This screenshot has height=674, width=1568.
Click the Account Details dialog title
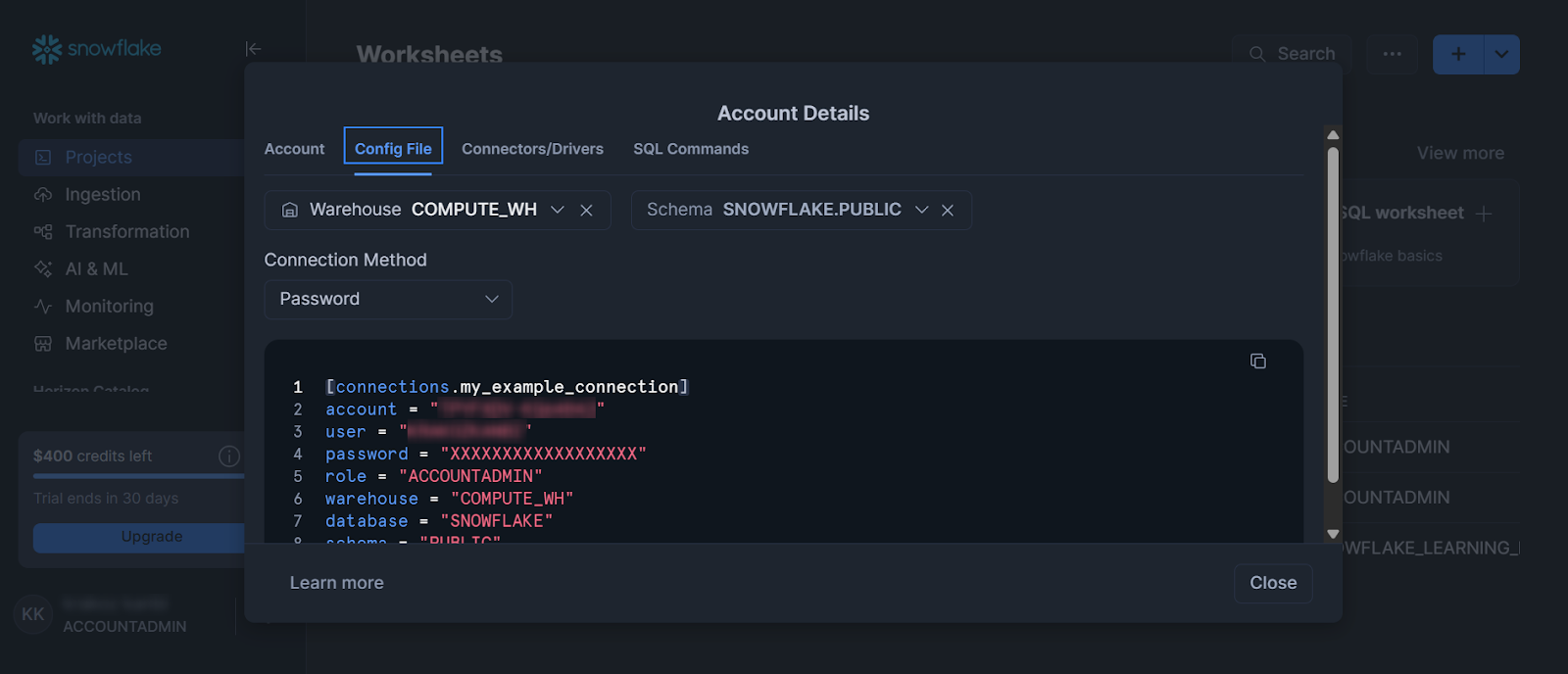click(x=793, y=113)
